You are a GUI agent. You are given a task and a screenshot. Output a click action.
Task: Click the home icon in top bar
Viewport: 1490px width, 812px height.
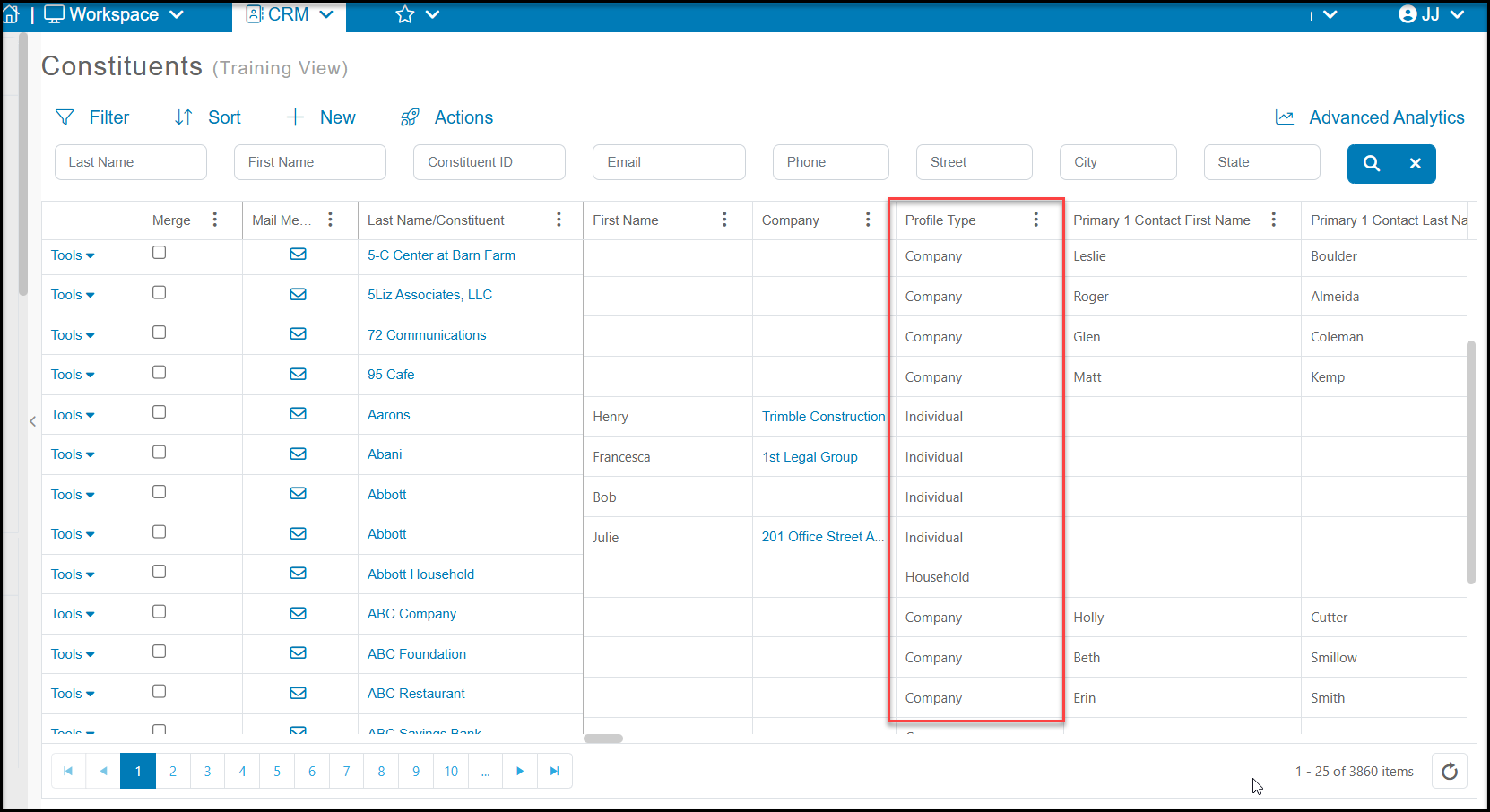pyautogui.click(x=11, y=14)
